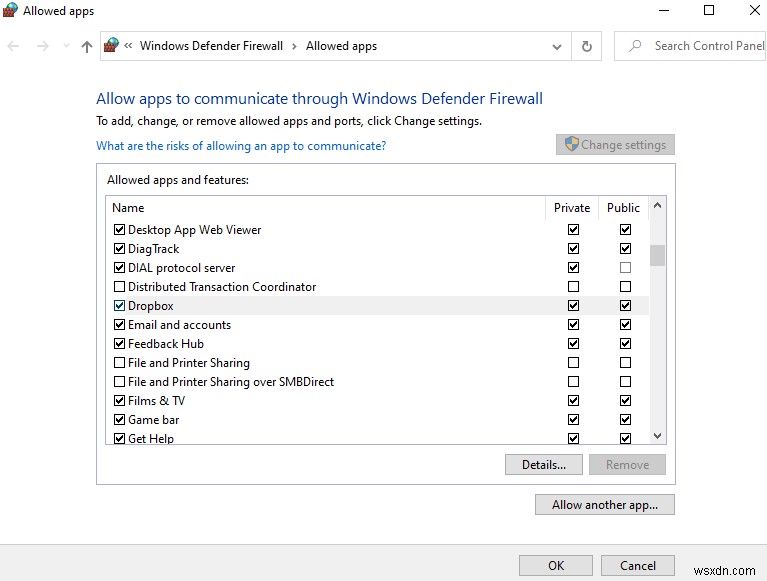Screen dimensions: 767x581
Task: Click the apps list scrollbar thumb
Action: [657, 255]
